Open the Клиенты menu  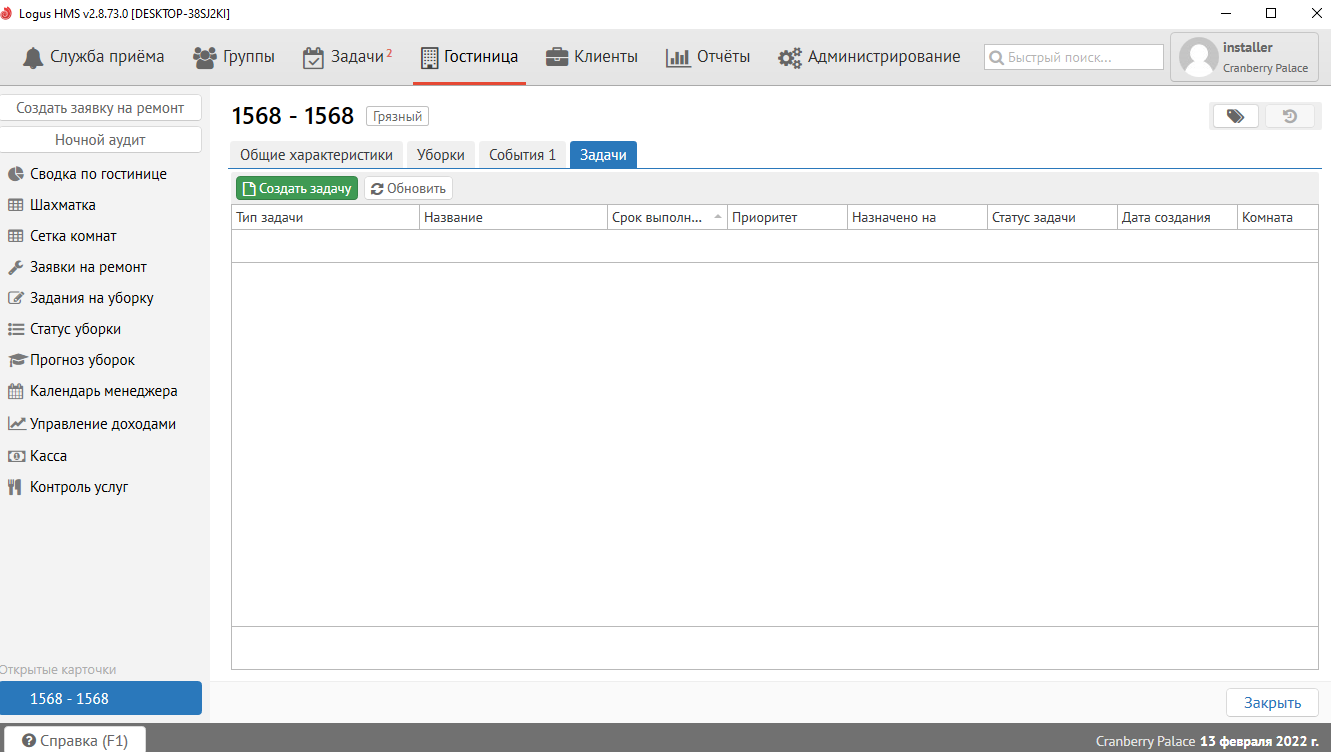click(592, 57)
